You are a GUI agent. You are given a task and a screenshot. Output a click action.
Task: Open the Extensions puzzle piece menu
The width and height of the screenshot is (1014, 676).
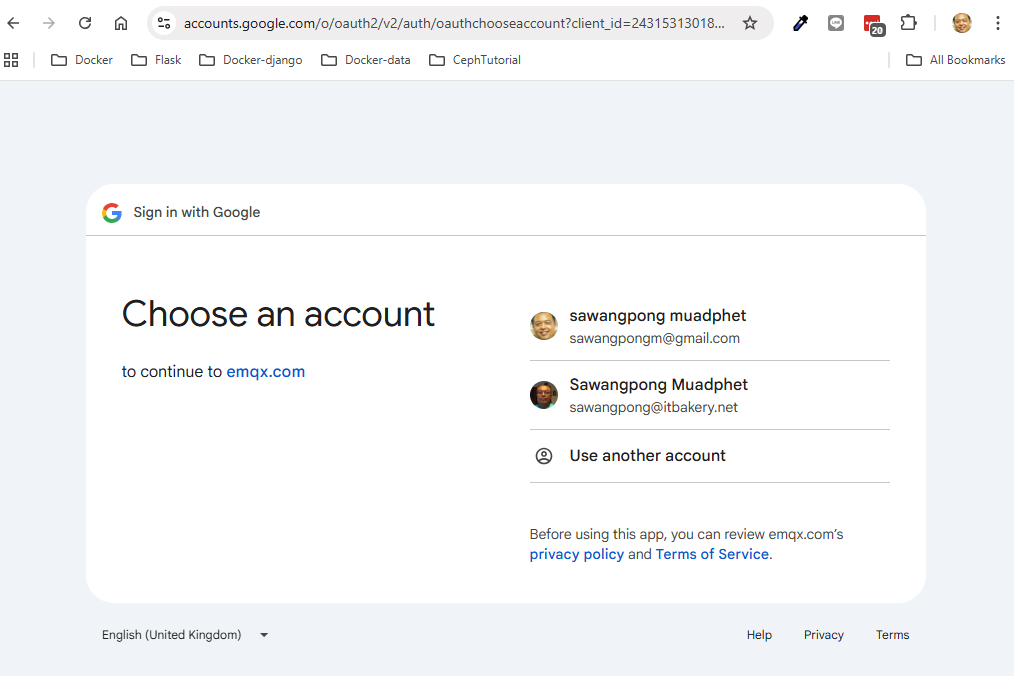(x=908, y=23)
